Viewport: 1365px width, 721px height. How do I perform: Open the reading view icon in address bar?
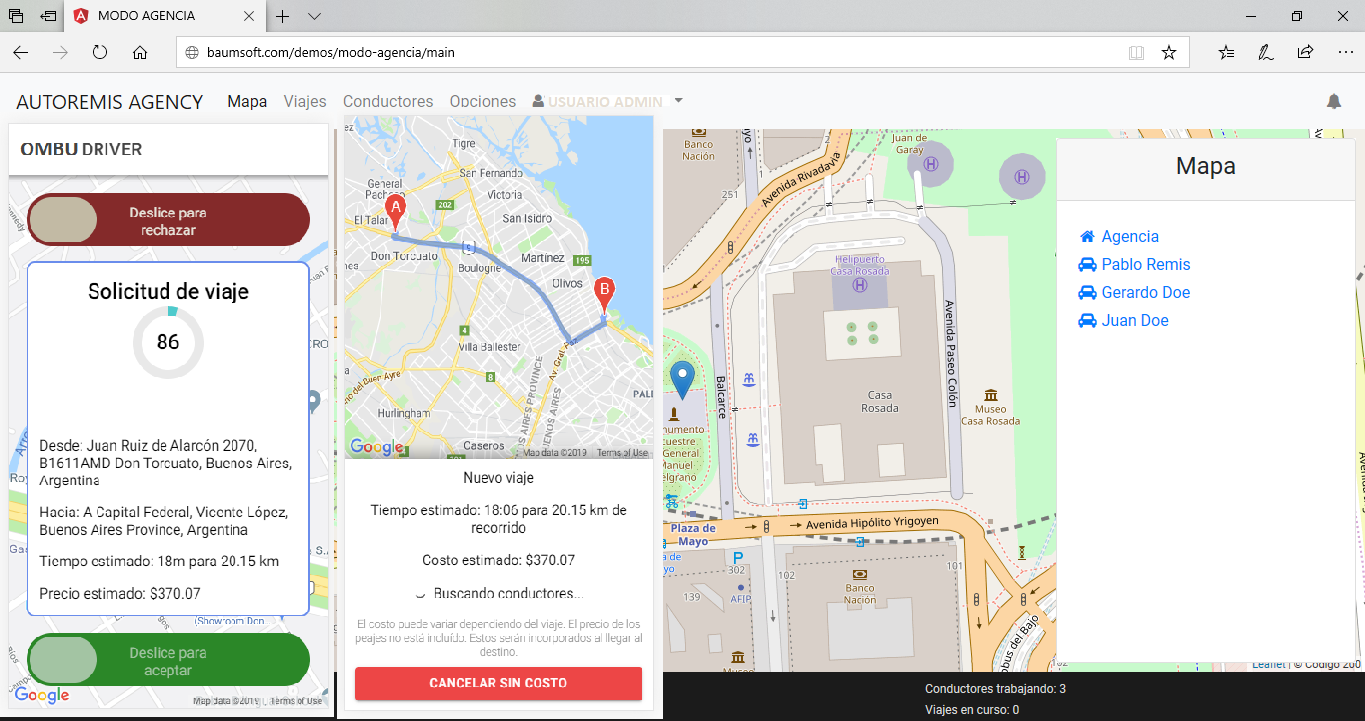1136,52
